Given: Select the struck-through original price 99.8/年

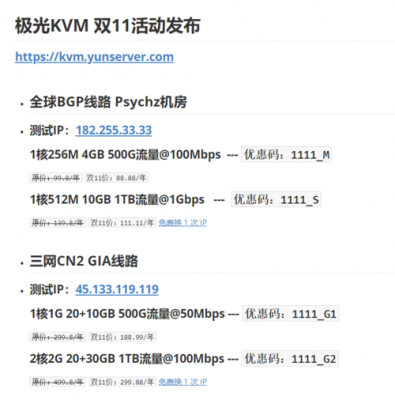Looking at the screenshot, I should (x=56, y=178).
